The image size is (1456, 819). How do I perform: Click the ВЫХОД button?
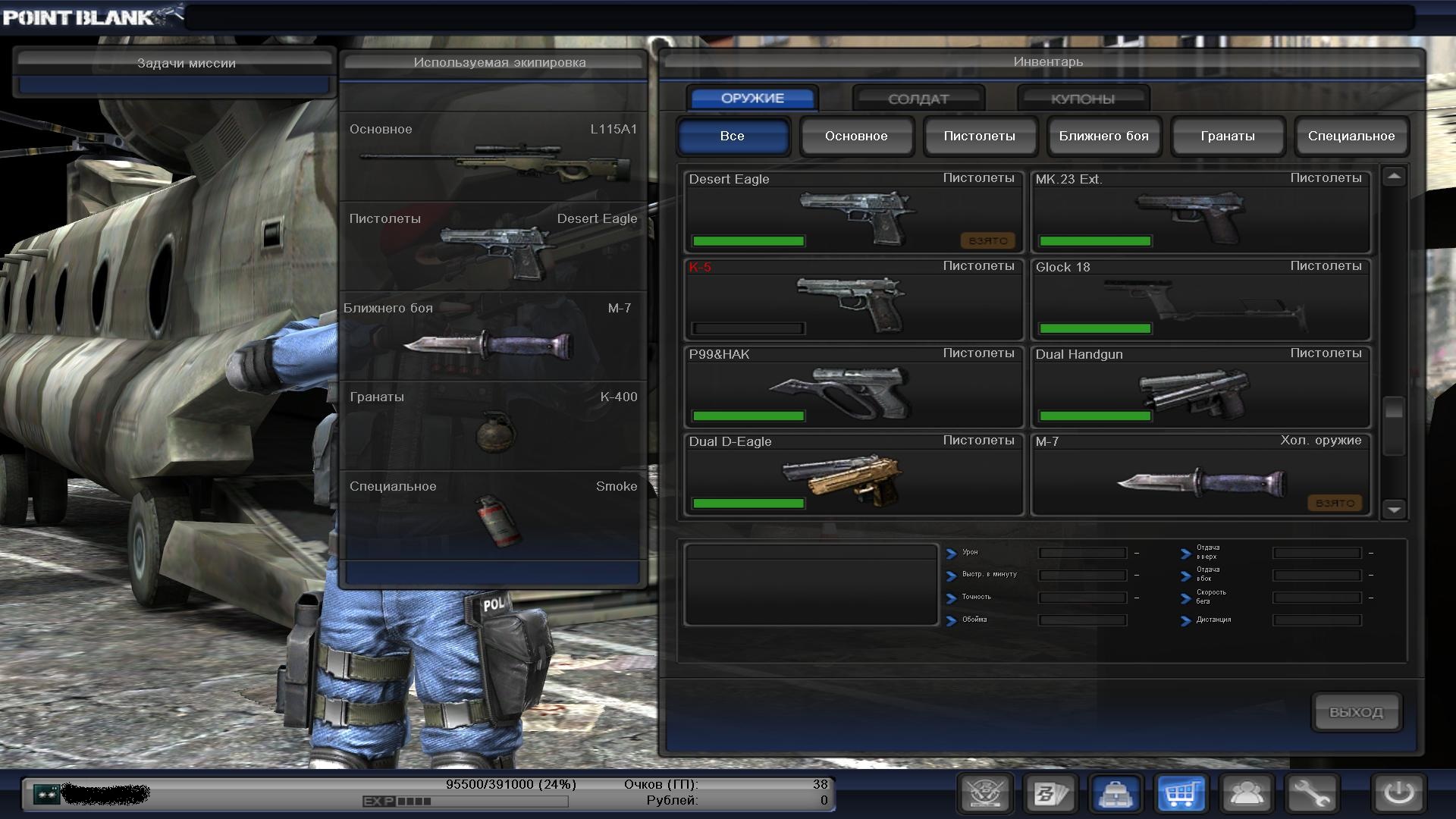[x=1355, y=712]
